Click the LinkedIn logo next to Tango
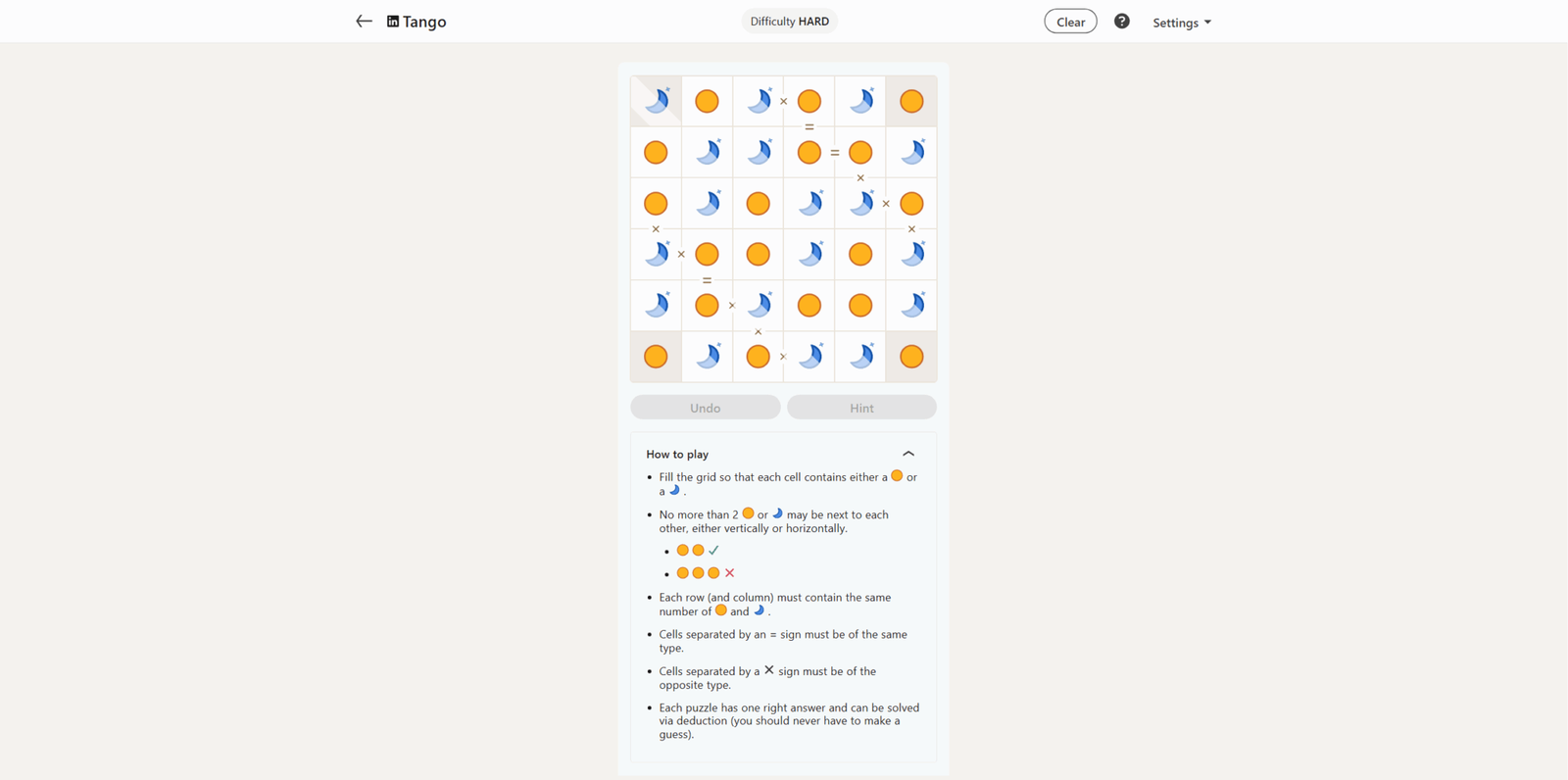This screenshot has width=1568, height=780. tap(393, 22)
